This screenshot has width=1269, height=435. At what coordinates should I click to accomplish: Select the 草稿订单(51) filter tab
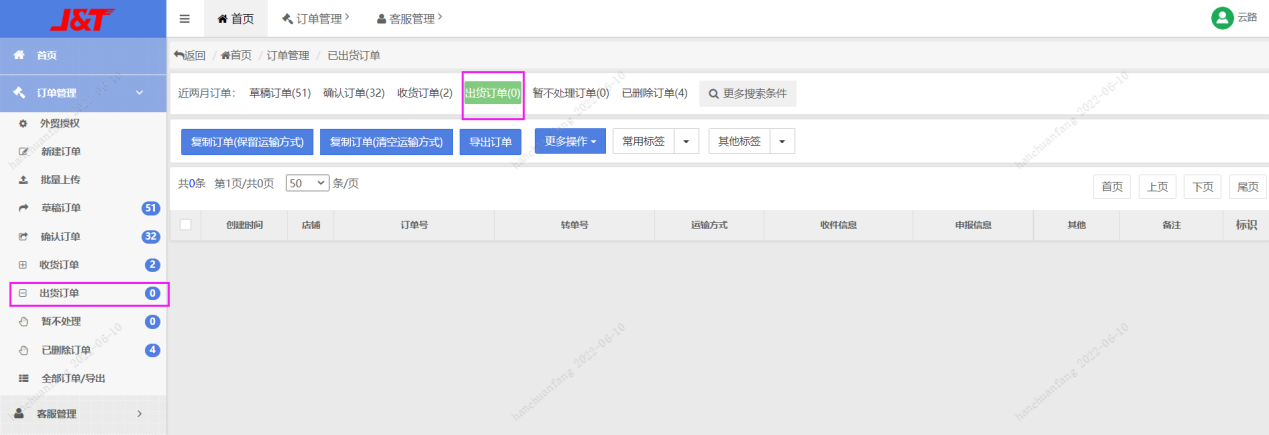(280, 93)
